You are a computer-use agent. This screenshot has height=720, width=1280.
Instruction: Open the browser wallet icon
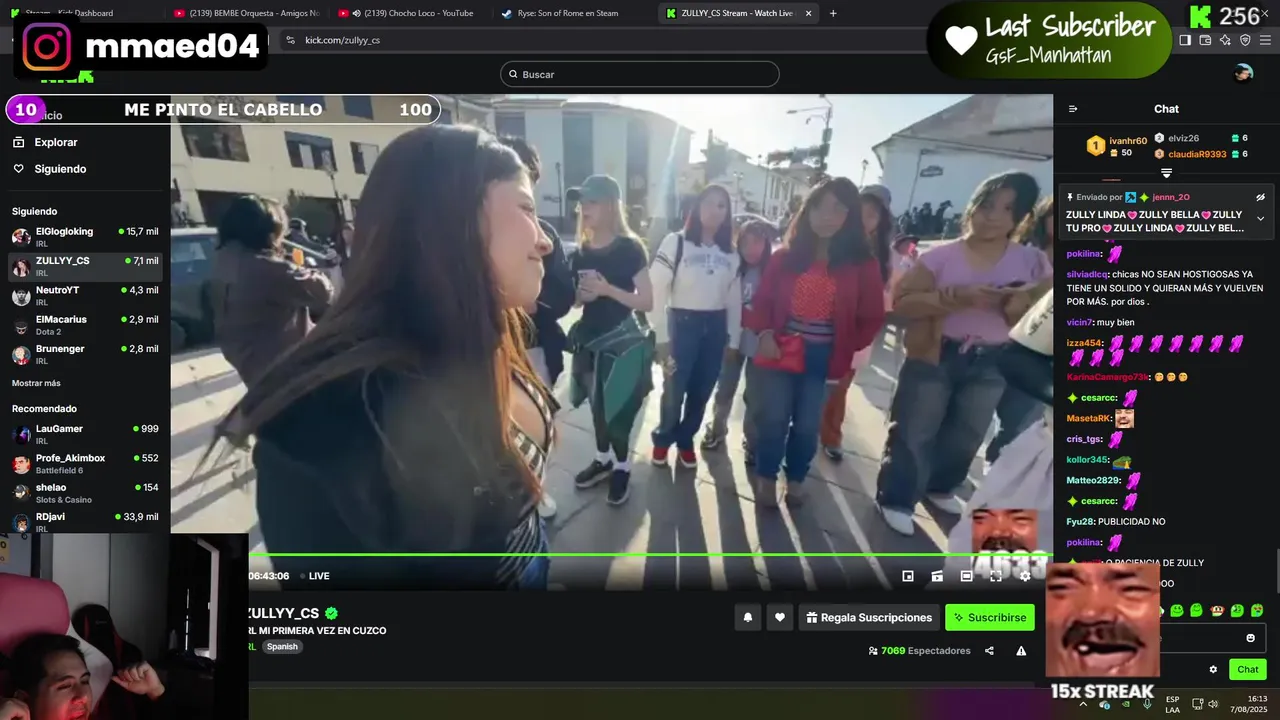point(1205,40)
